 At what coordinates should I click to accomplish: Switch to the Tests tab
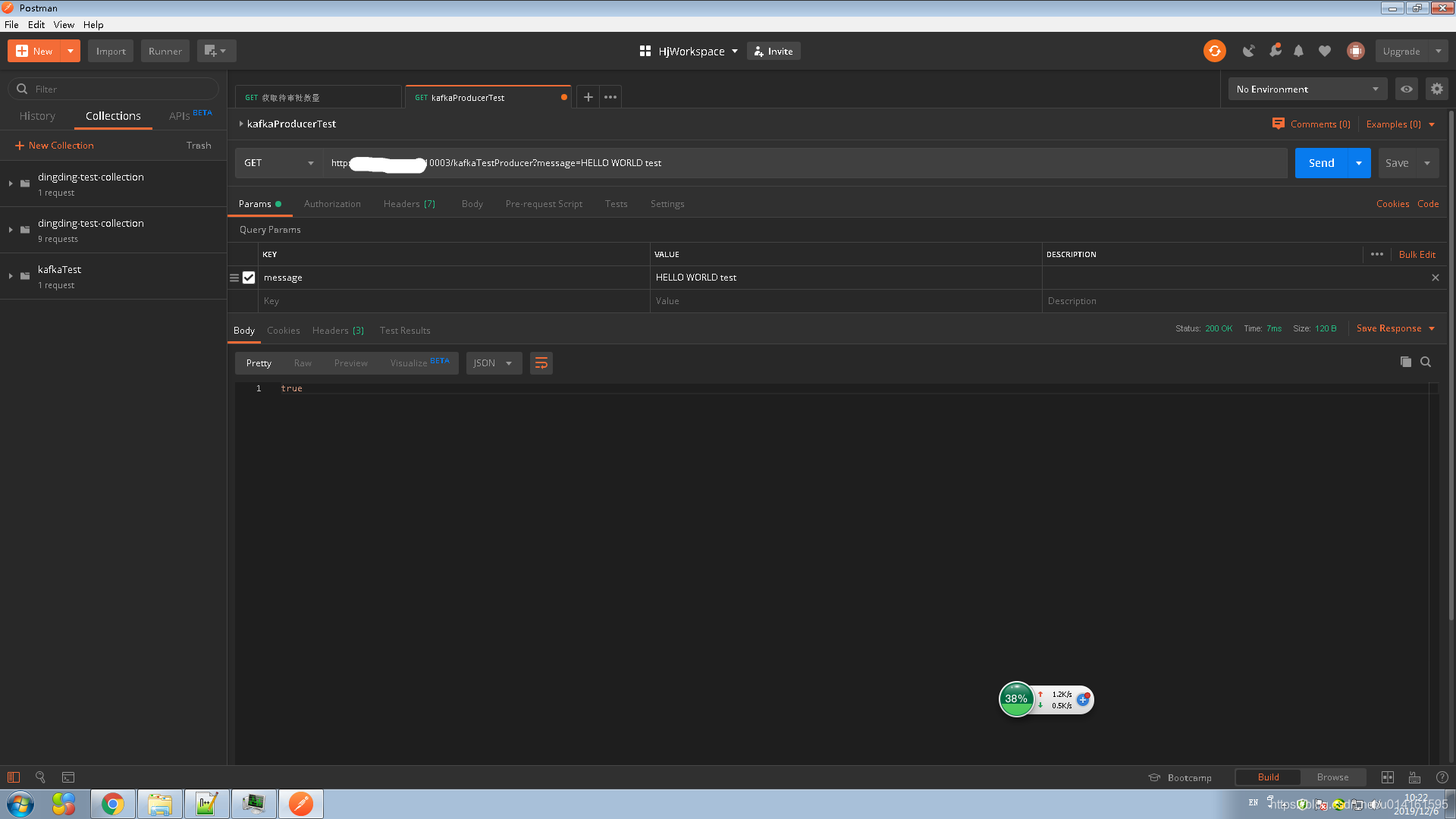(617, 204)
